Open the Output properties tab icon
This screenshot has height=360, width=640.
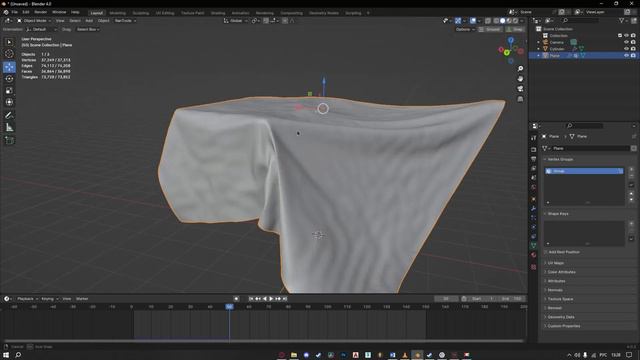tap(533, 159)
